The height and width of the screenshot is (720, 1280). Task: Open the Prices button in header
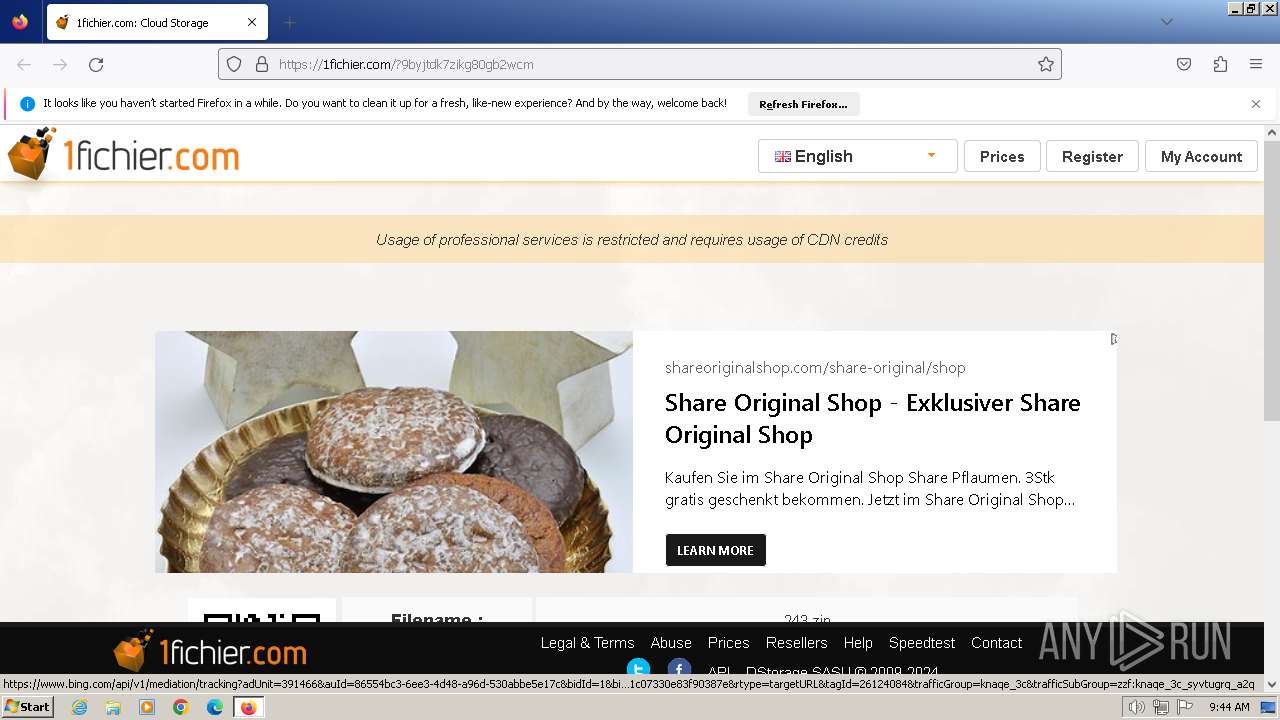click(x=1002, y=156)
